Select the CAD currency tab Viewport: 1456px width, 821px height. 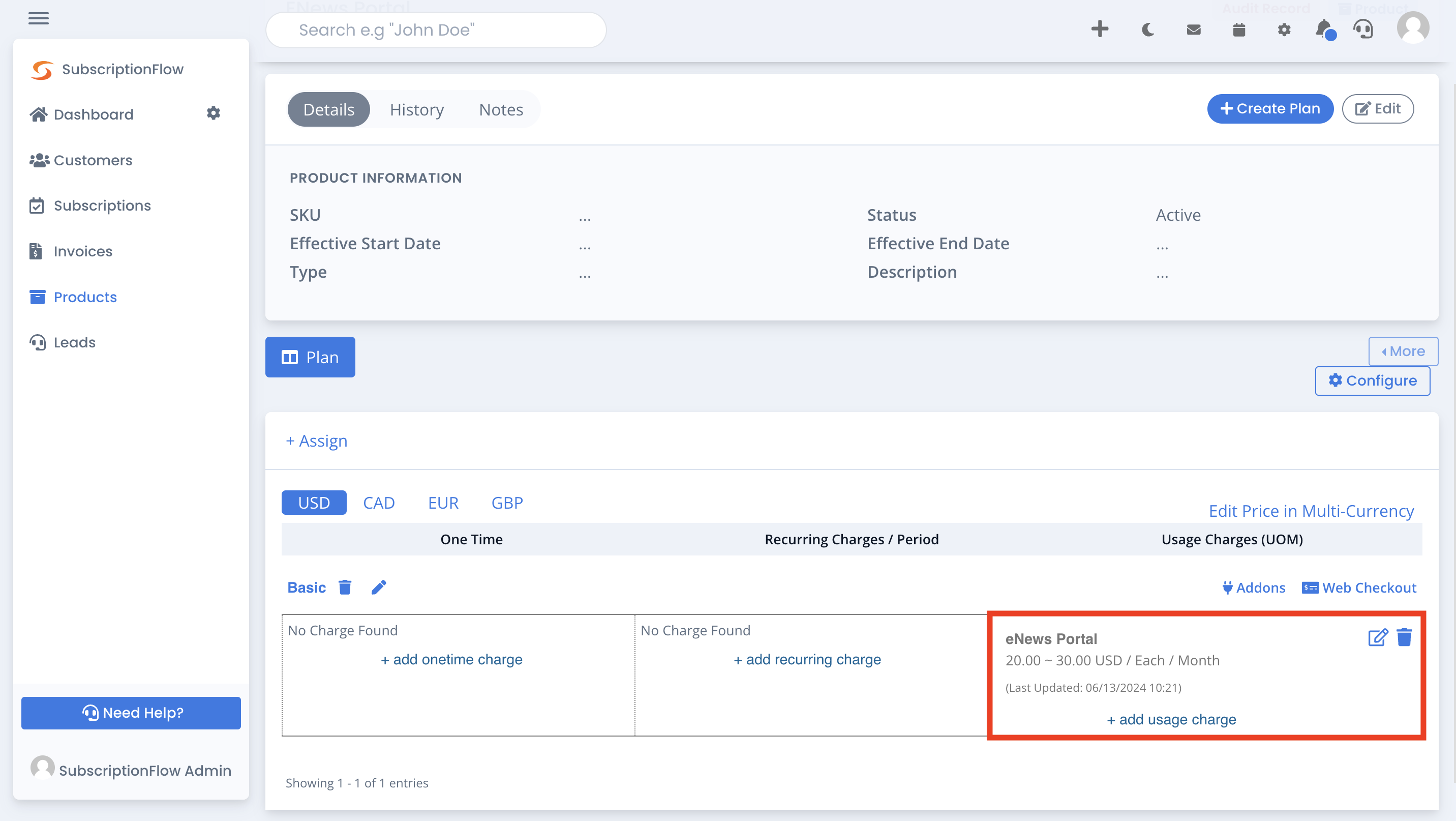pyautogui.click(x=379, y=502)
